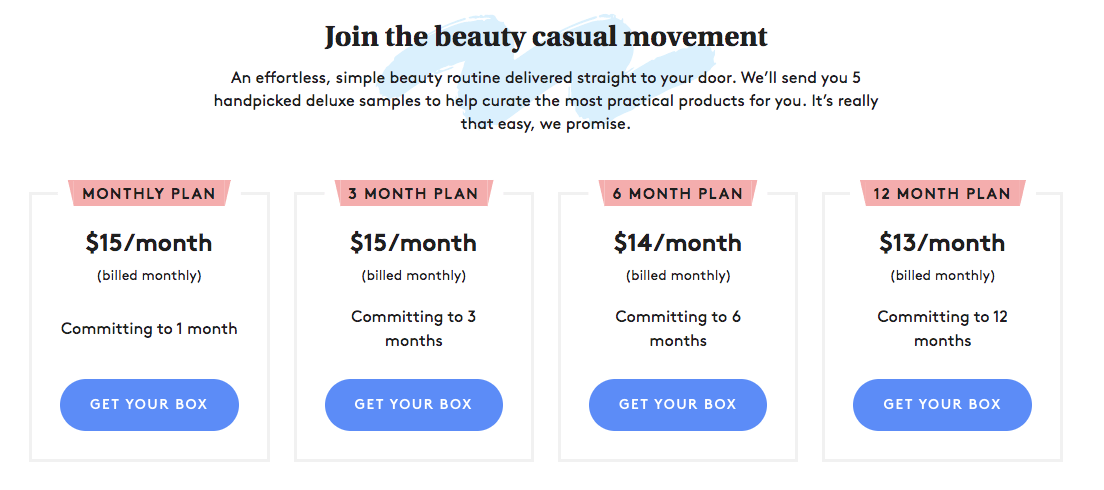This screenshot has width=1104, height=490.
Task: Select the 3 Month Plan banner label
Action: [413, 193]
